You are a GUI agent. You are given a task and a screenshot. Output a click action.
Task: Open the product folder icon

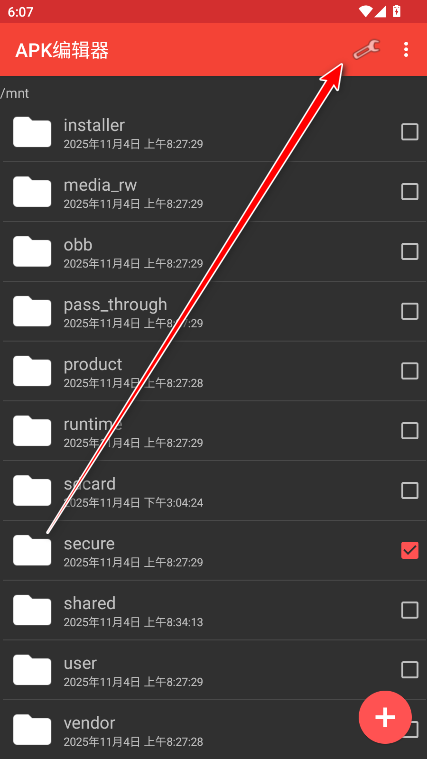(32, 371)
